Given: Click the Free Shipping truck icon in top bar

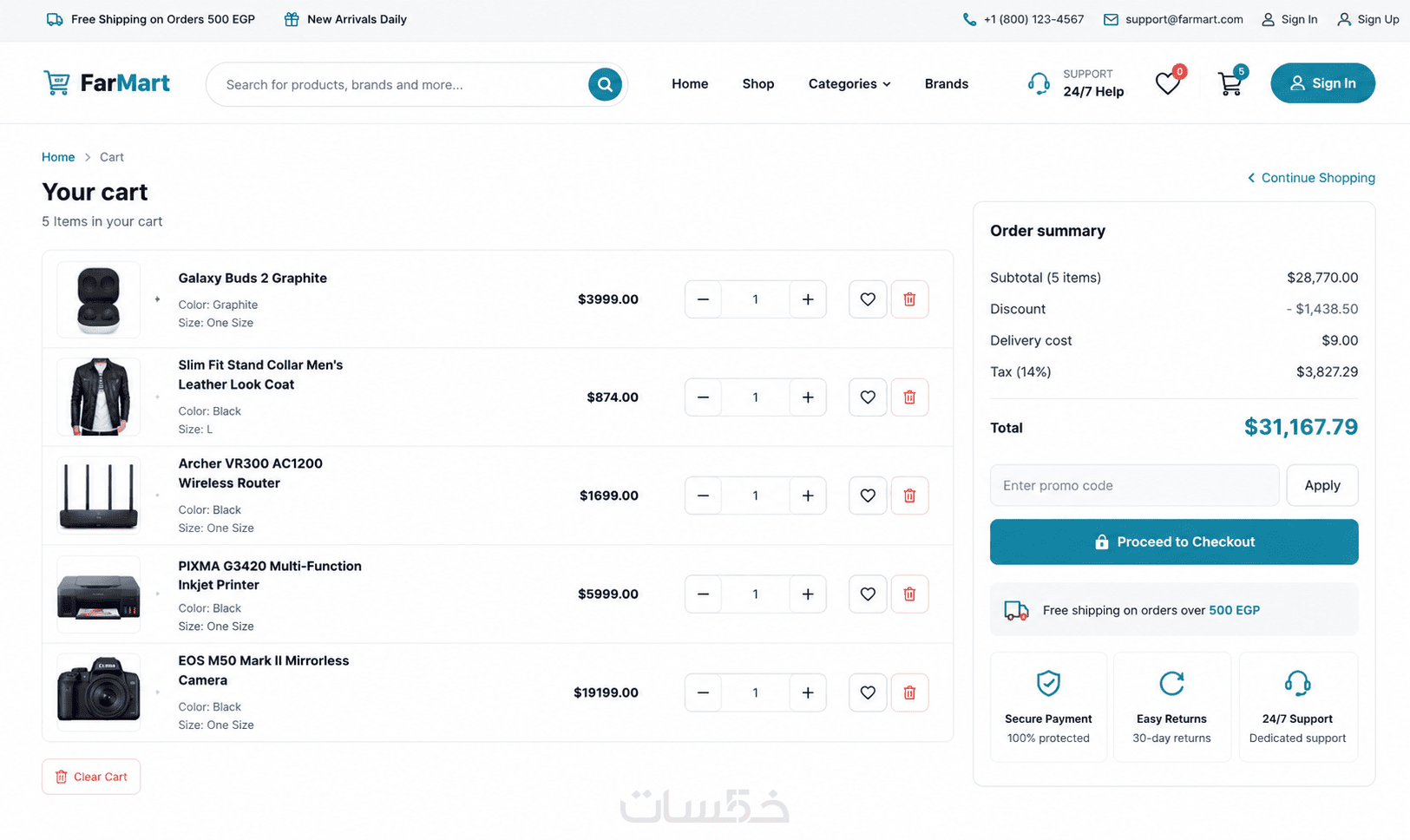Looking at the screenshot, I should tap(55, 19).
